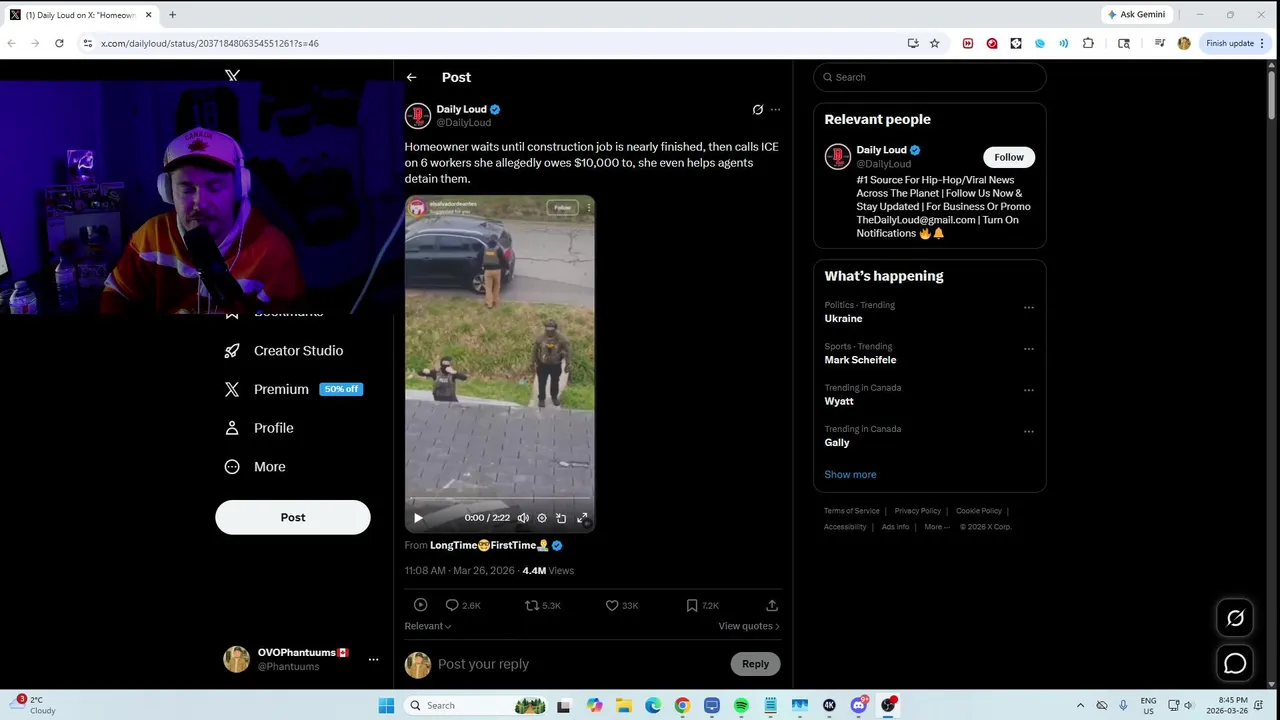1280x720 pixels.
Task: Click the video progress bar
Action: [499, 499]
